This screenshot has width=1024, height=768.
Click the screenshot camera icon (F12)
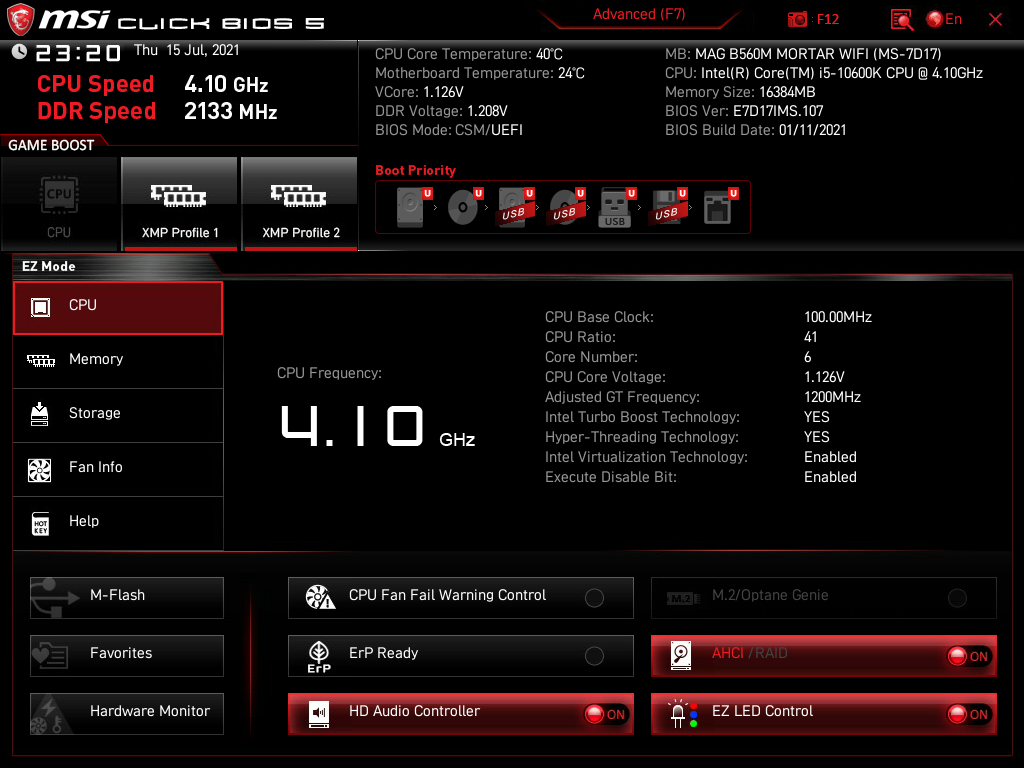[x=797, y=19]
